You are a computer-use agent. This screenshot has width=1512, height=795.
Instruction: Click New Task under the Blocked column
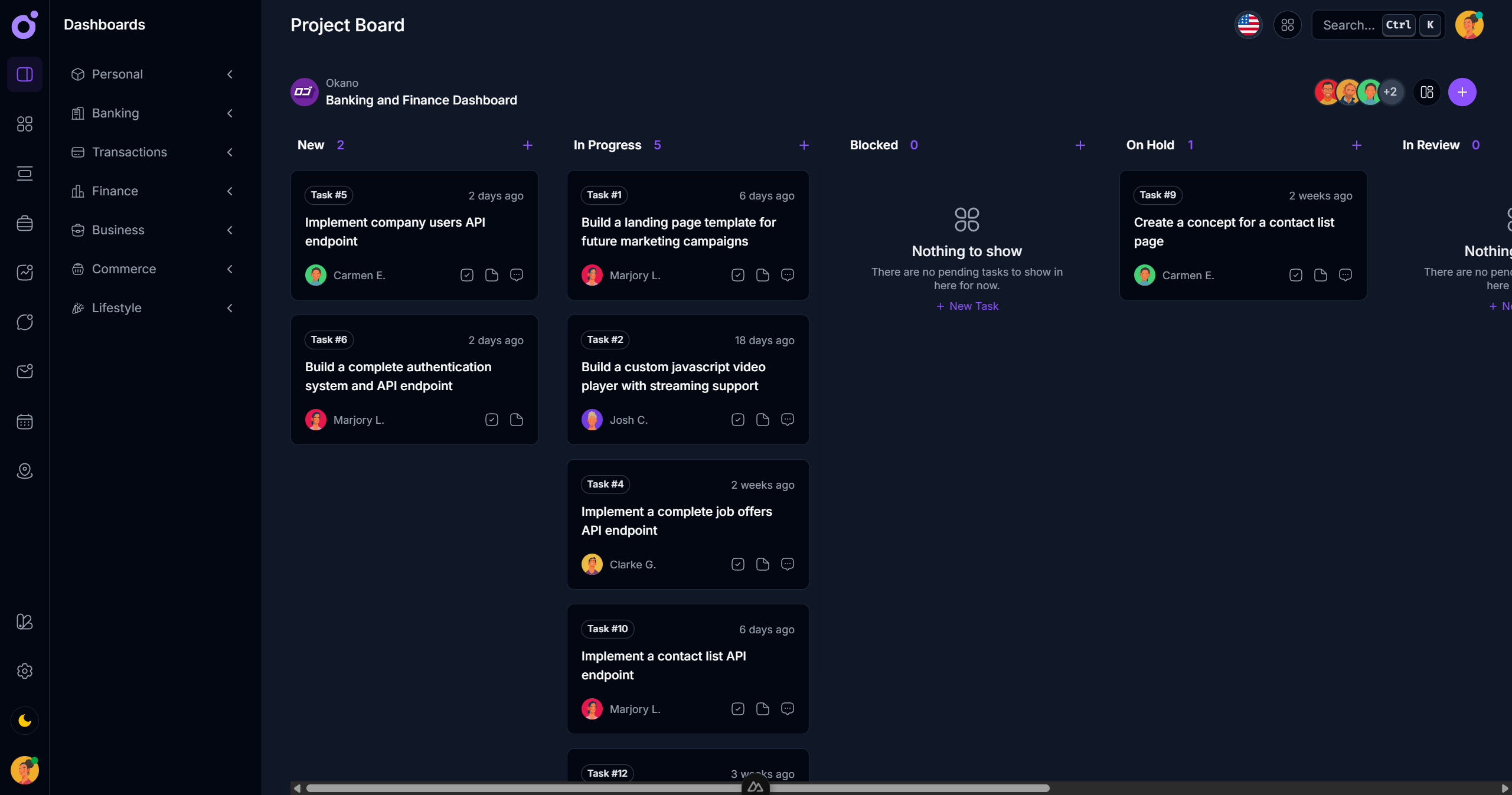pyautogui.click(x=966, y=306)
